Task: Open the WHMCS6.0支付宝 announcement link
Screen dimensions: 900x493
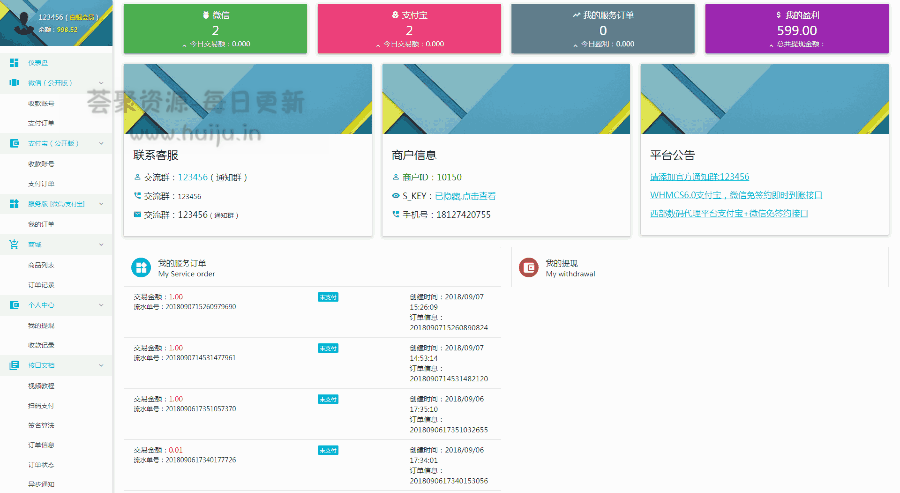Action: click(736, 195)
